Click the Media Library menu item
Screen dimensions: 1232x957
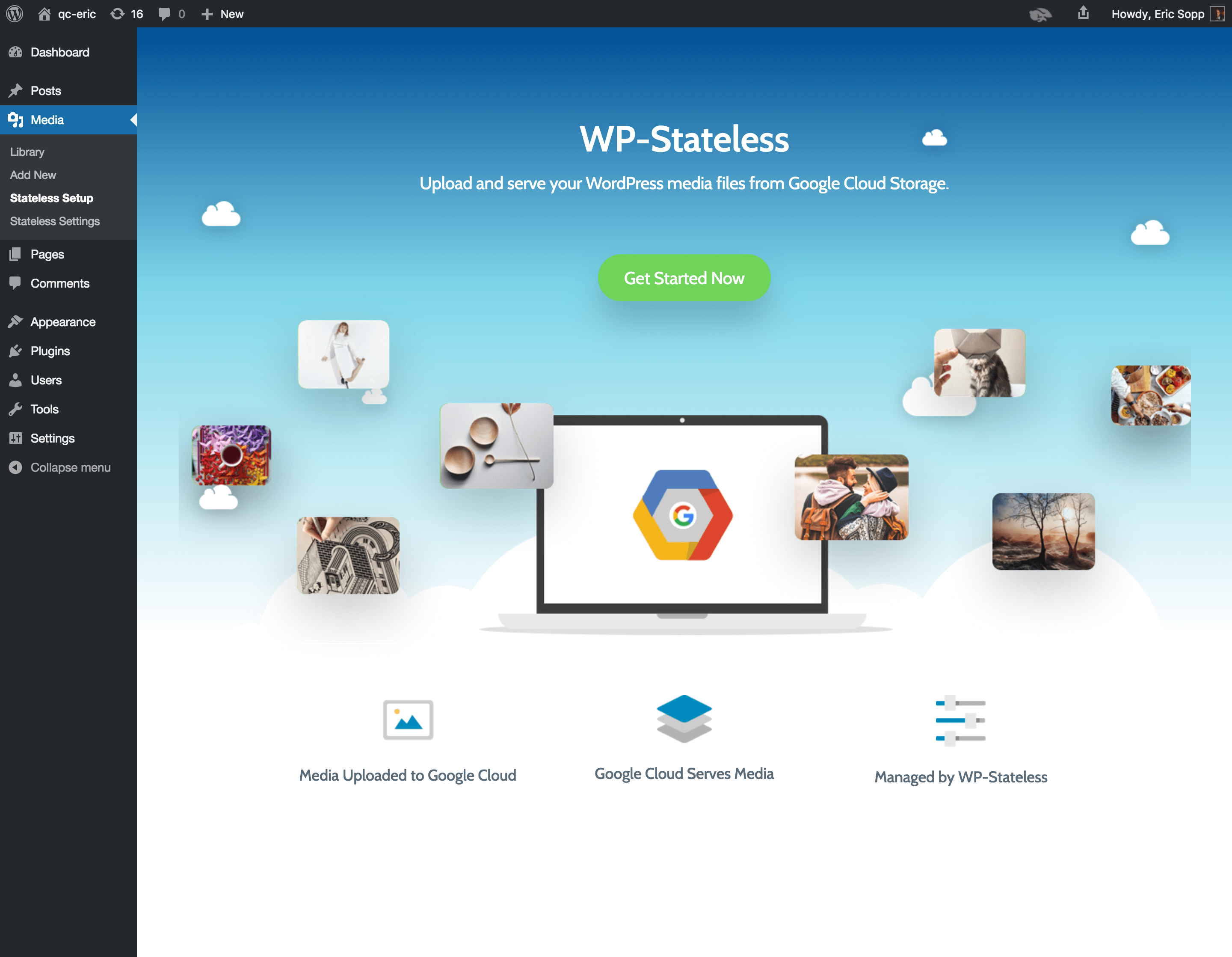click(27, 151)
